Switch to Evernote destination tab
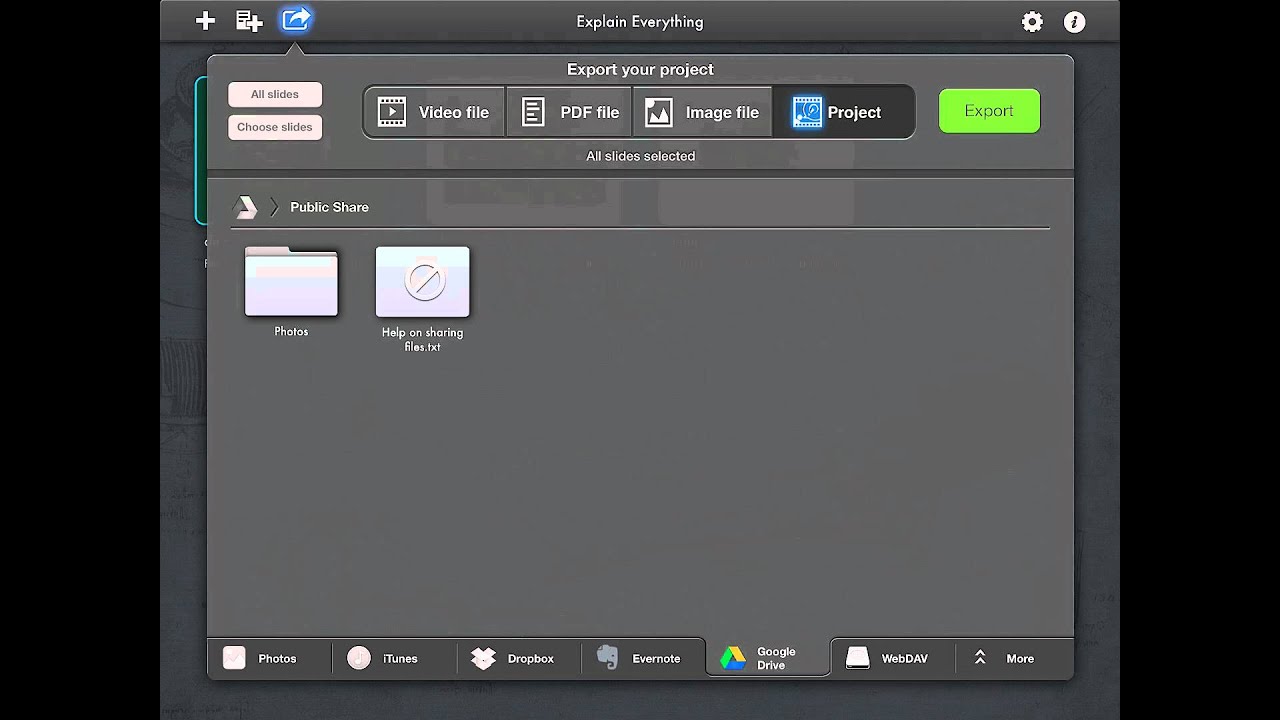This screenshot has height=720, width=1280. click(643, 658)
